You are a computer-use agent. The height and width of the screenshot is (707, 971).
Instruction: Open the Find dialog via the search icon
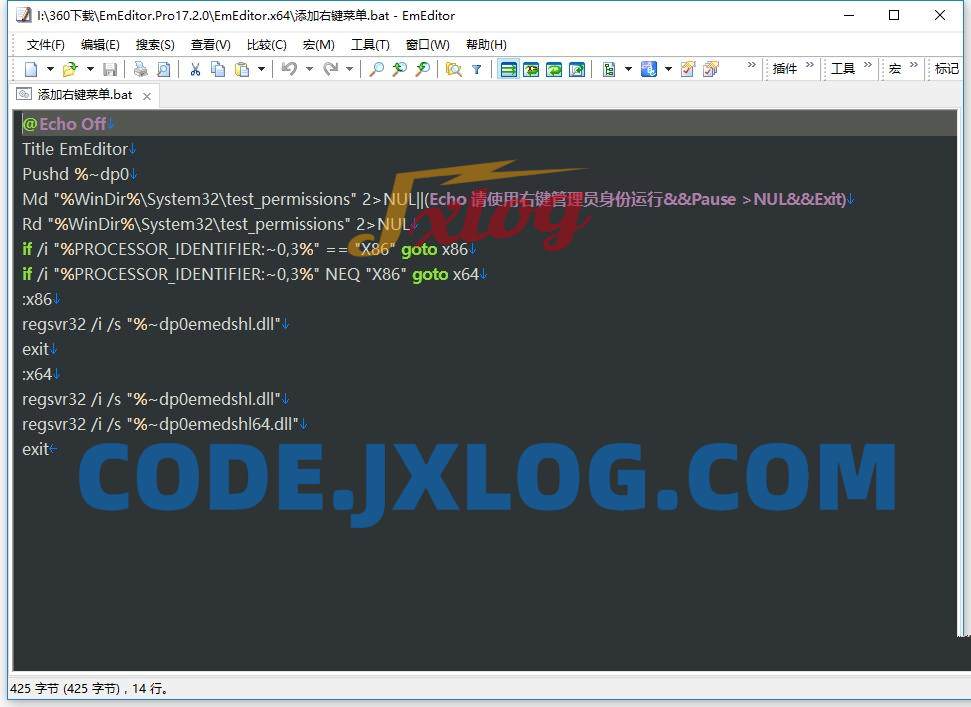(x=377, y=68)
